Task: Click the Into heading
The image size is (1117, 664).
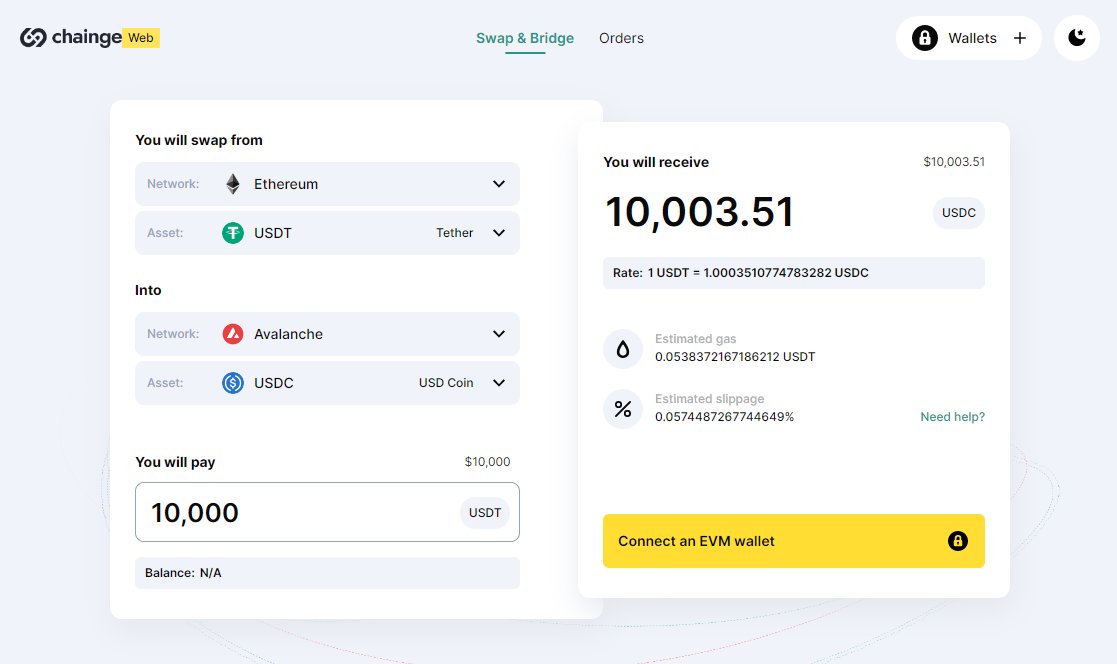Action: (148, 290)
